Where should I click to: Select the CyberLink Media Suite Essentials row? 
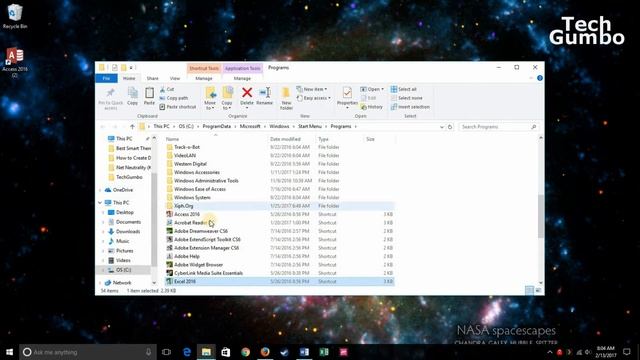click(x=280, y=273)
